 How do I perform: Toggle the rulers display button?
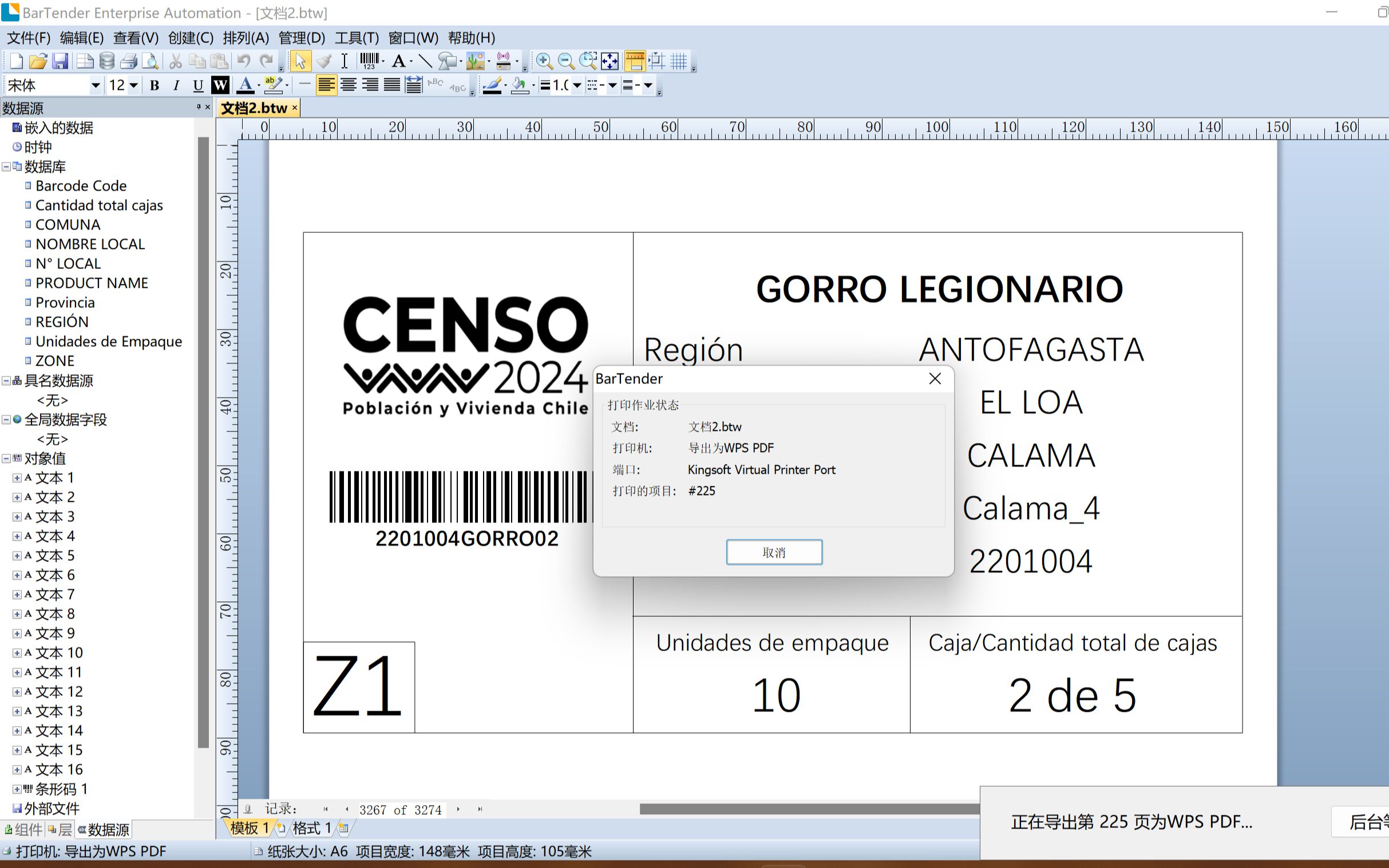(x=635, y=61)
